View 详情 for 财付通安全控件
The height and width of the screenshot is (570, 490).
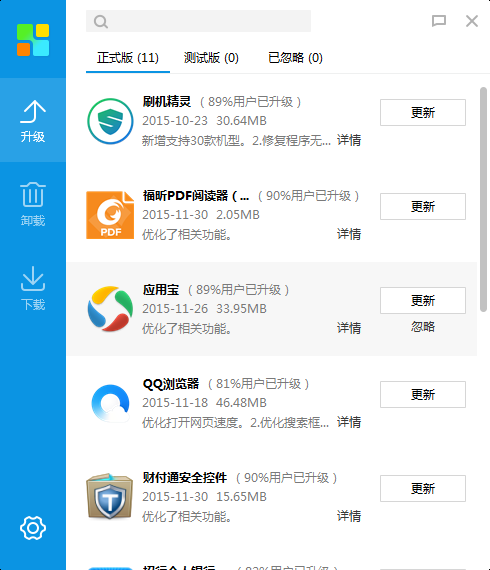coord(349,516)
